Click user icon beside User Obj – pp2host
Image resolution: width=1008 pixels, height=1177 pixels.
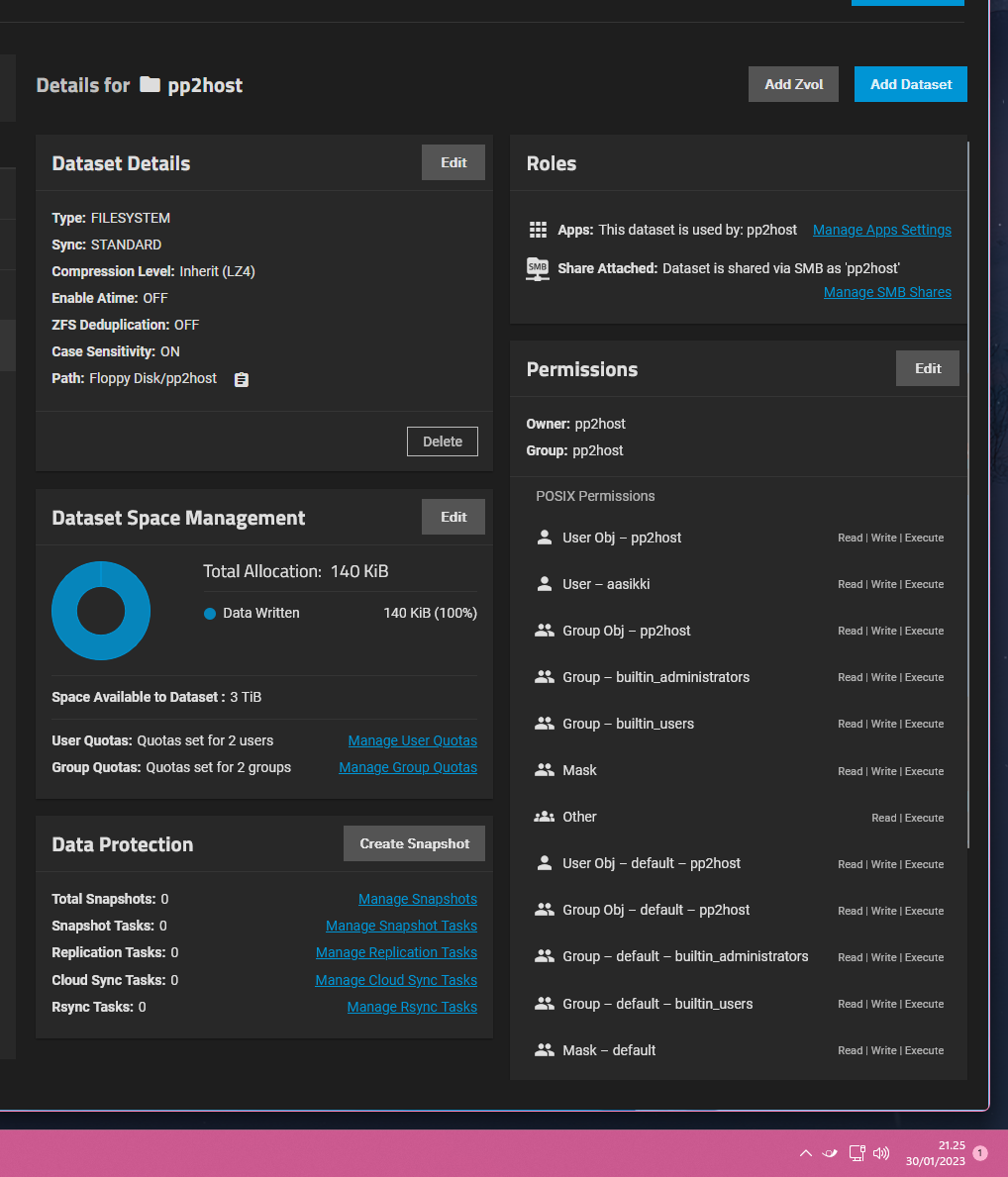click(544, 538)
